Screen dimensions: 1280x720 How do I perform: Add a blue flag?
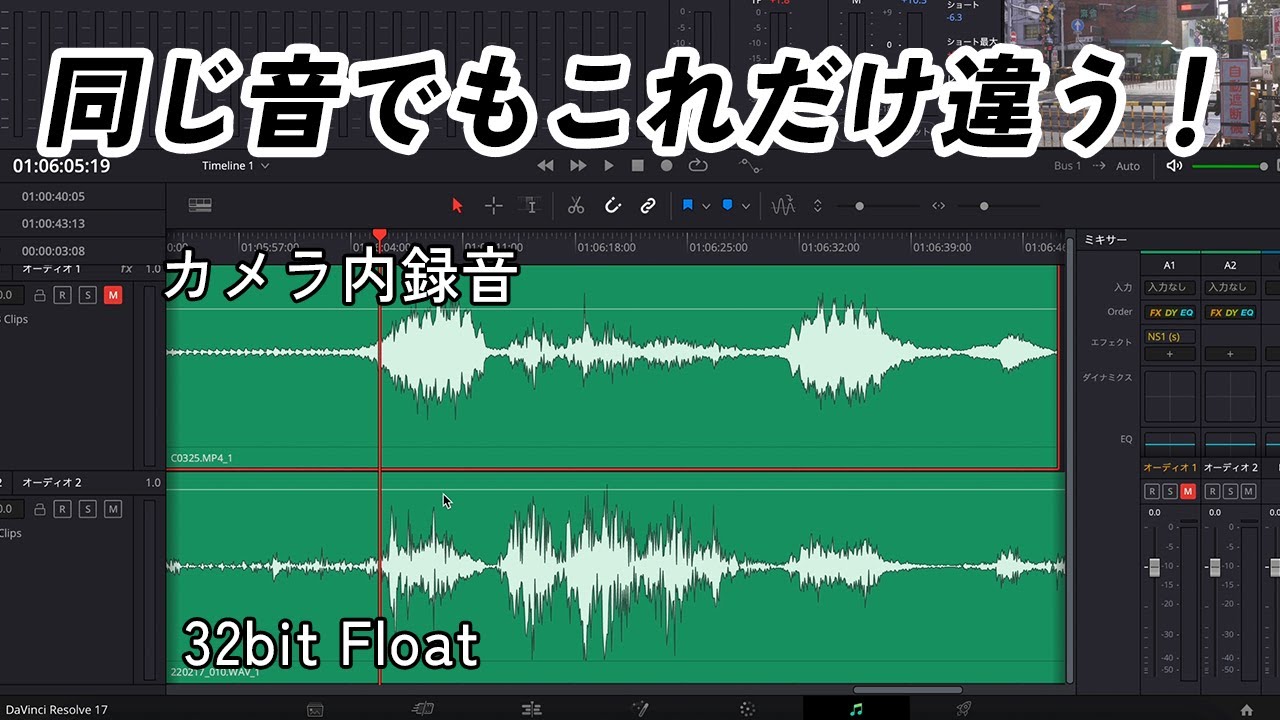(688, 205)
